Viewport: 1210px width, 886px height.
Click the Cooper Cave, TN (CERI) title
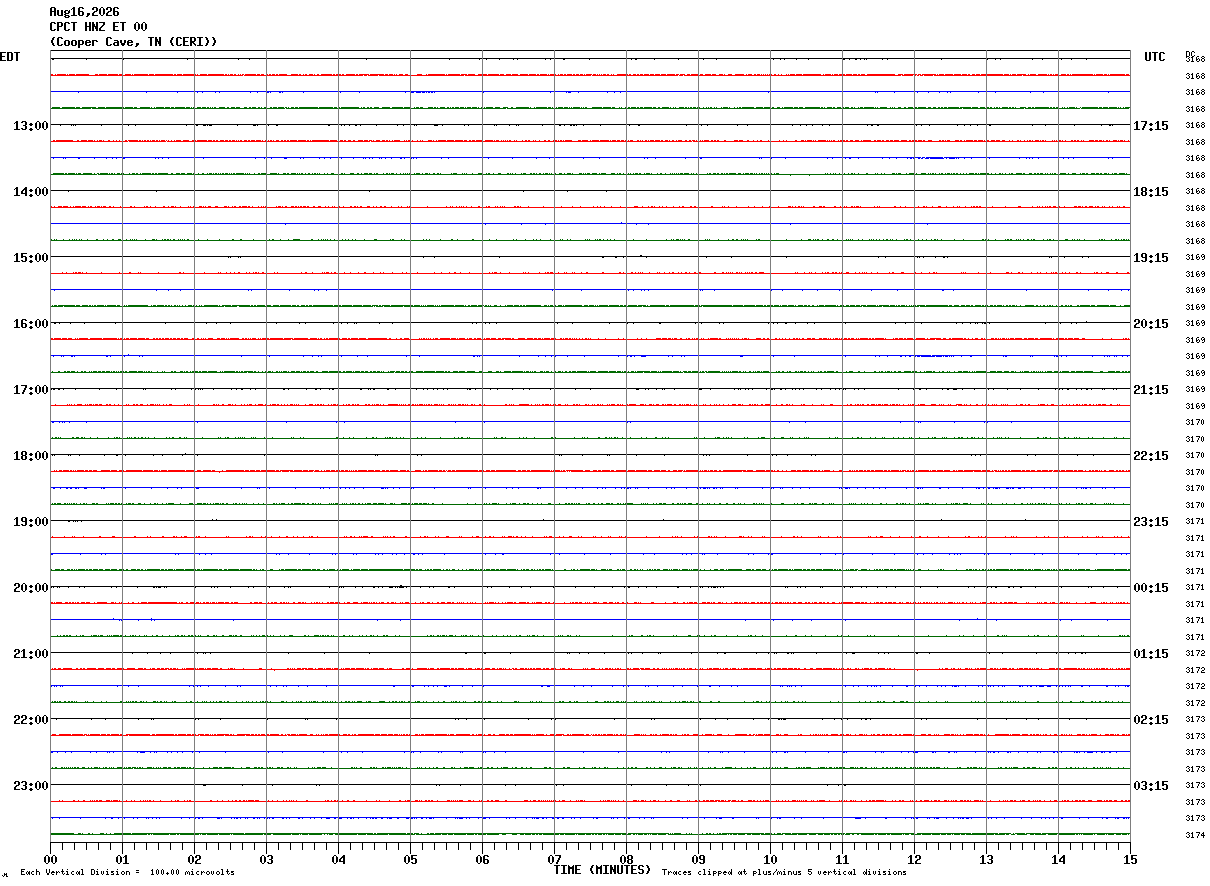[133, 42]
